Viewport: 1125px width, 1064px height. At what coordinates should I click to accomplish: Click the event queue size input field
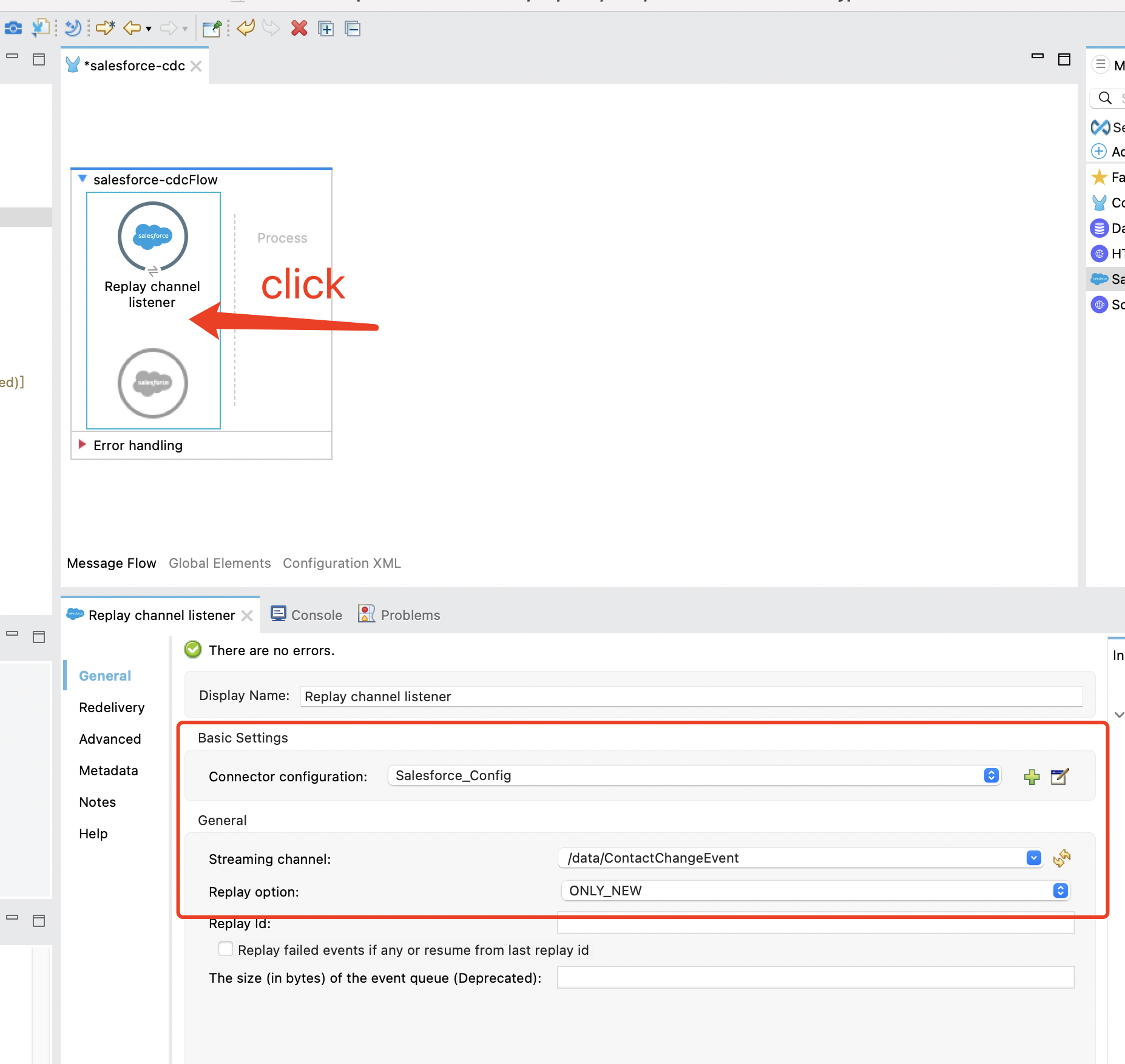coord(816,977)
